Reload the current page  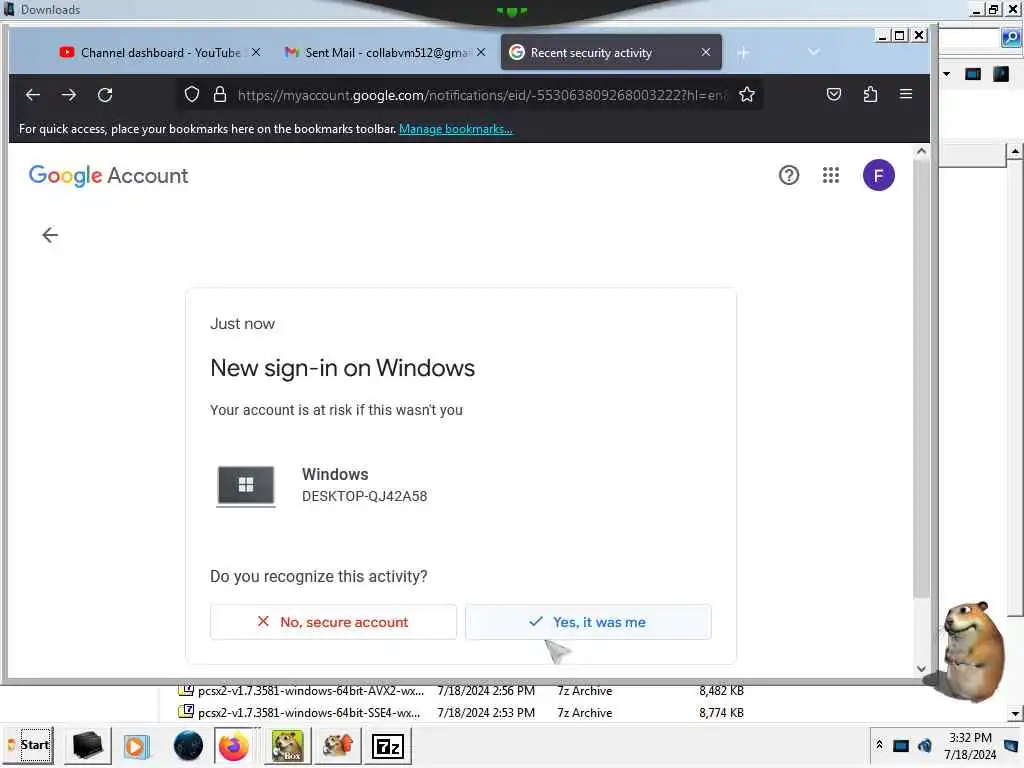pos(105,95)
